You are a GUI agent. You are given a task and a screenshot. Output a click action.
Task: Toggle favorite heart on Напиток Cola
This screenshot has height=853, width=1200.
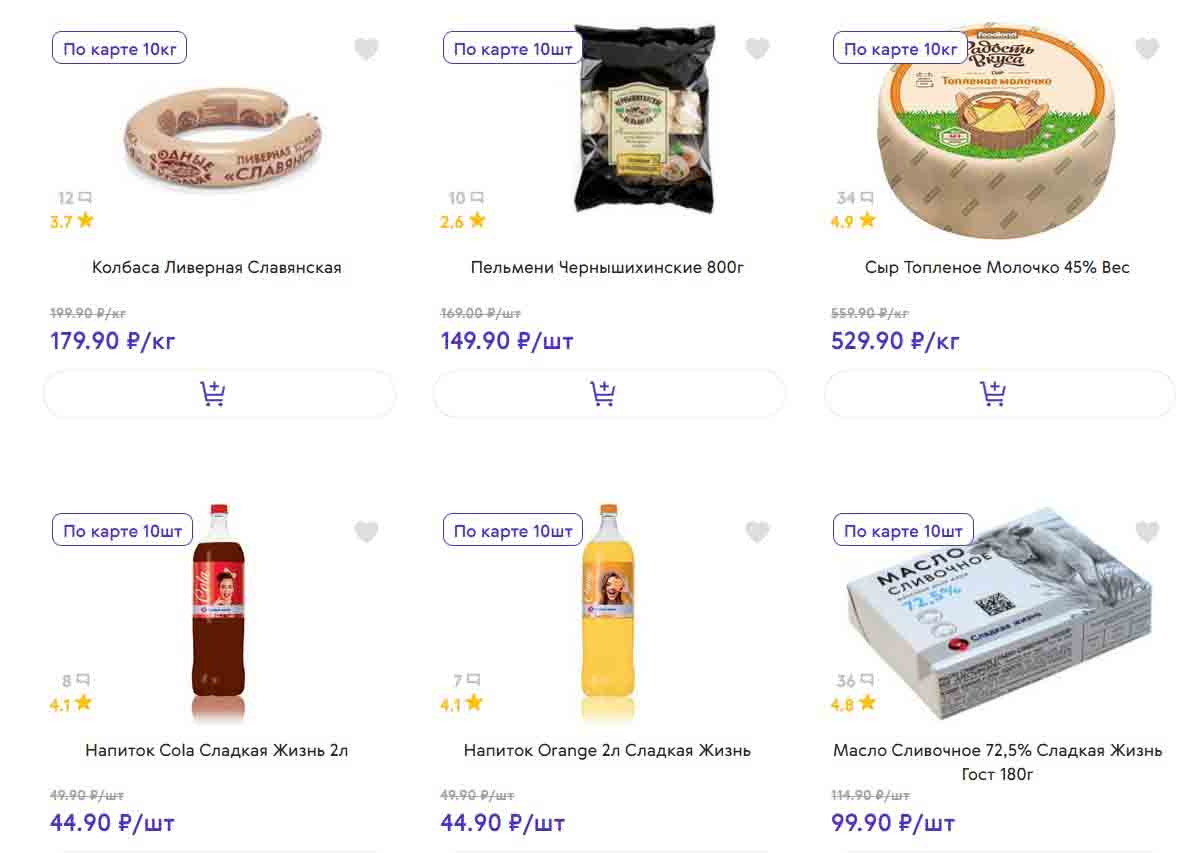pyautogui.click(x=367, y=532)
